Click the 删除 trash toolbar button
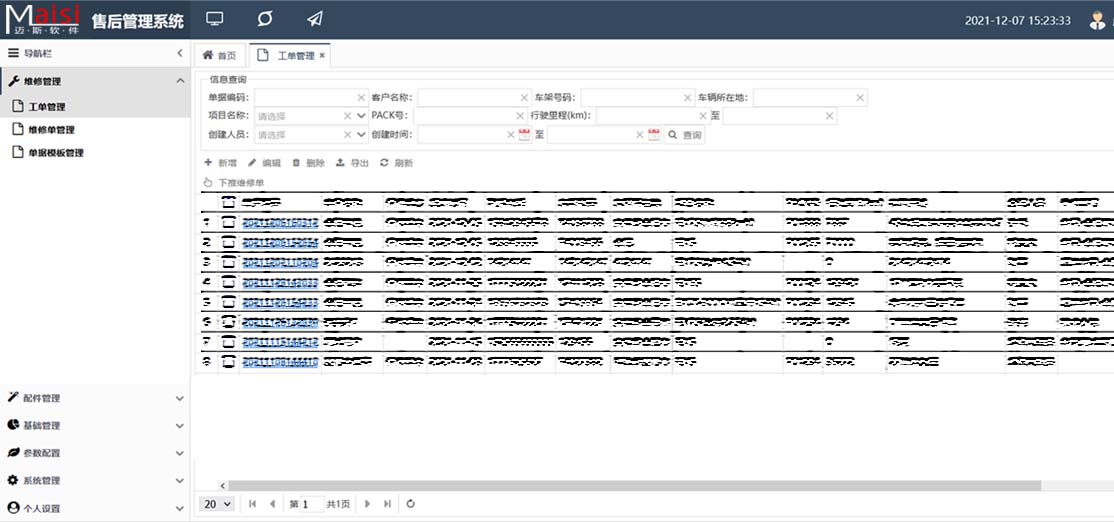Viewport: 1114px width, 522px height. 308,163
